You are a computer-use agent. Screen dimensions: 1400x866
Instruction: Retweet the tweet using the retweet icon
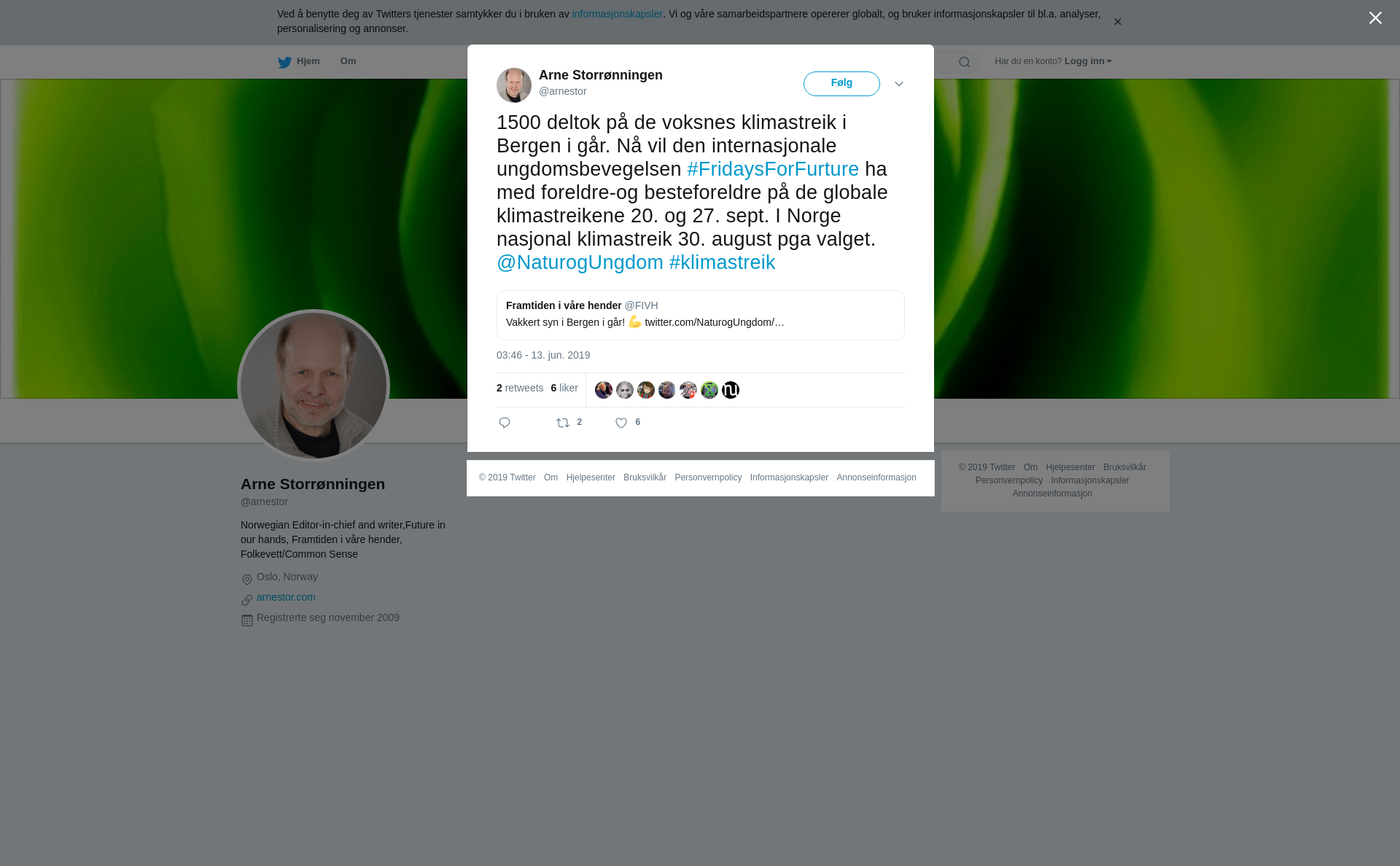click(563, 423)
